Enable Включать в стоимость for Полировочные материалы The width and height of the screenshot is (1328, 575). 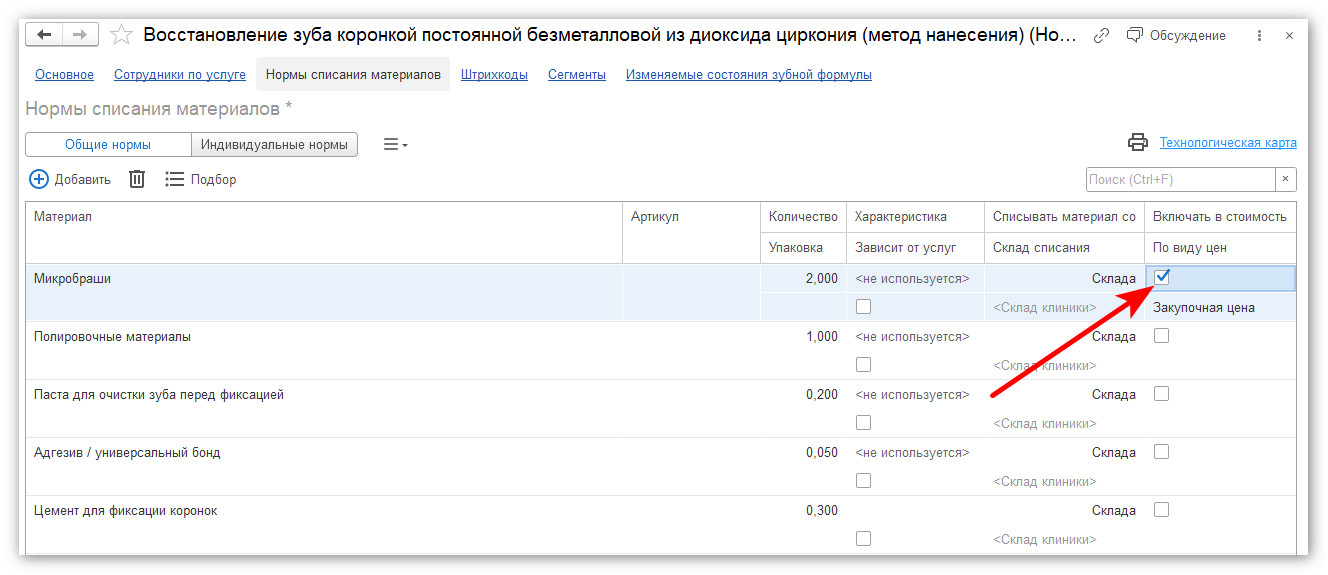[x=1161, y=336]
